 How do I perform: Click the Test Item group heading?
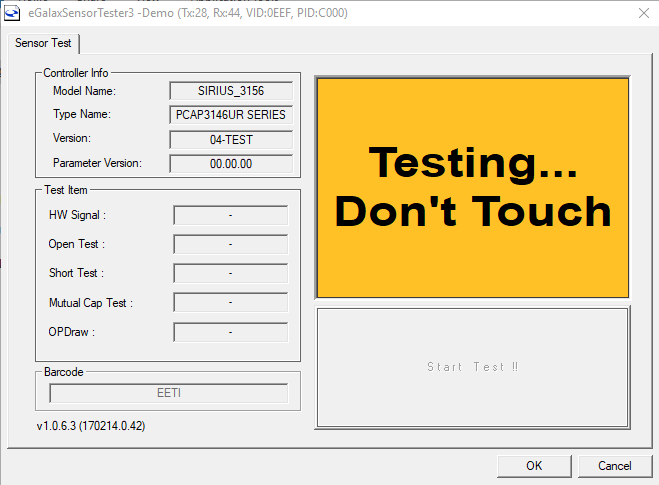pyautogui.click(x=66, y=189)
